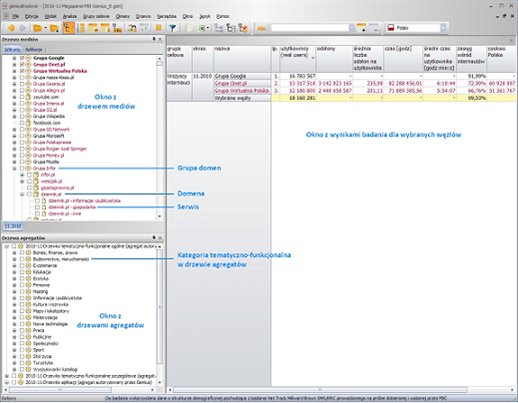518x403 pixels.
Task: Click the czas (godz) column header
Action: [x=403, y=58]
